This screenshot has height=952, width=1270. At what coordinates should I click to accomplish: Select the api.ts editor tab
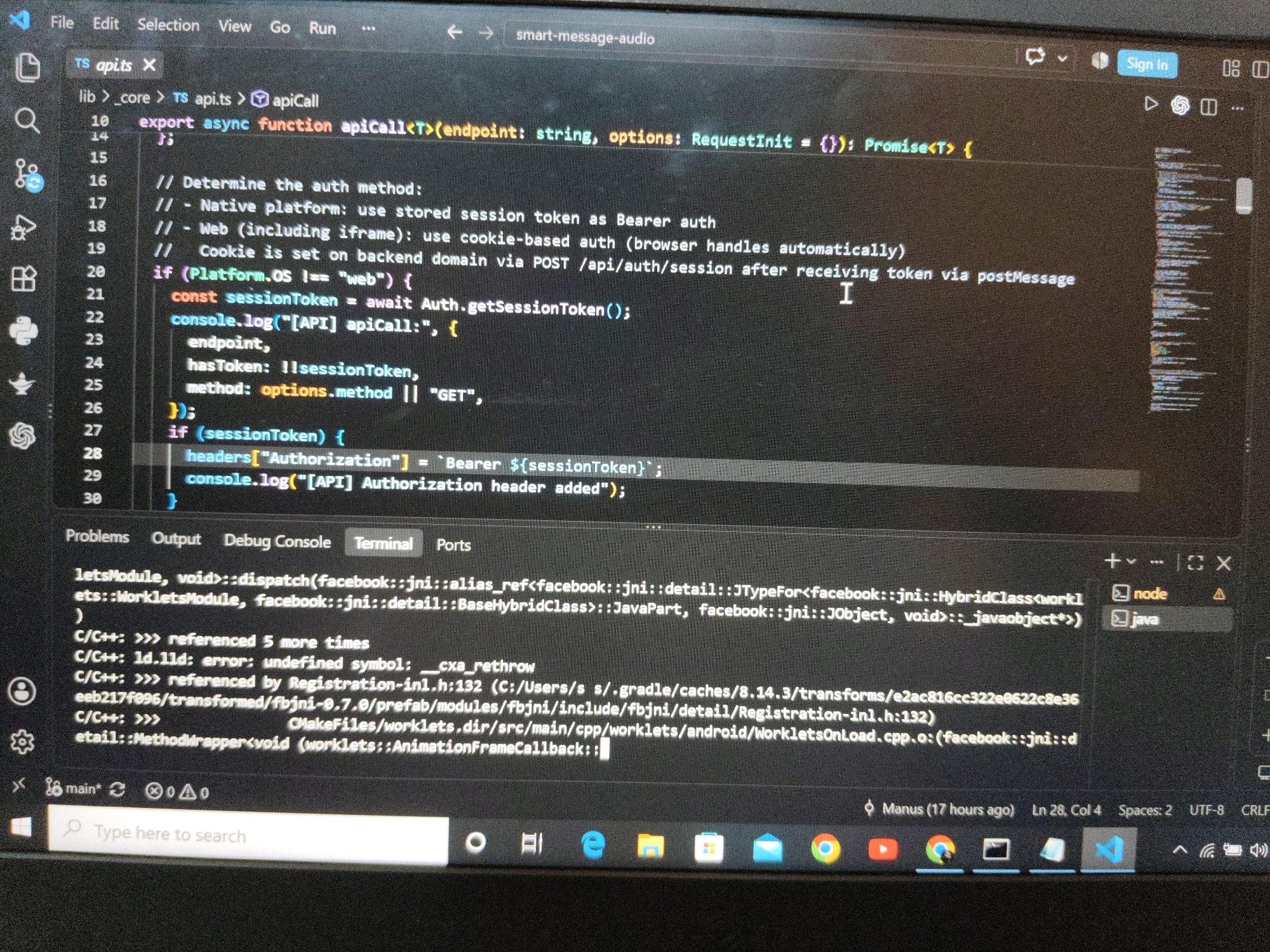point(114,65)
